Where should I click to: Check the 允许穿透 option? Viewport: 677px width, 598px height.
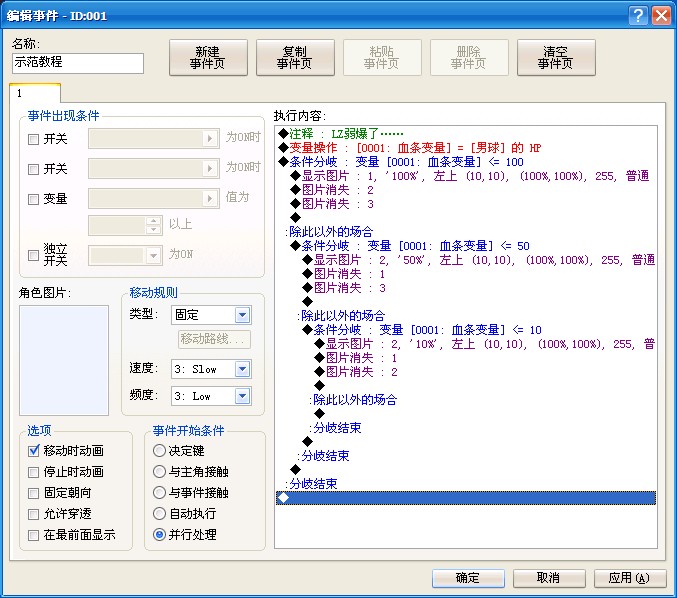tap(33, 514)
